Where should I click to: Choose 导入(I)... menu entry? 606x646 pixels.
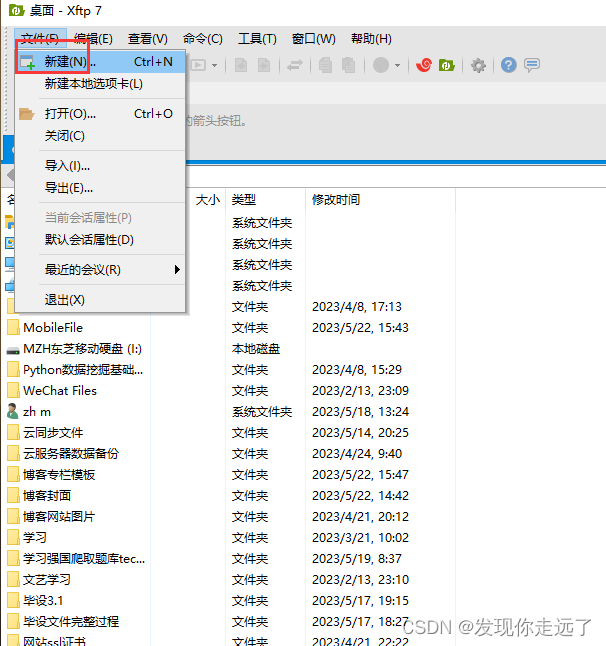tap(100, 166)
